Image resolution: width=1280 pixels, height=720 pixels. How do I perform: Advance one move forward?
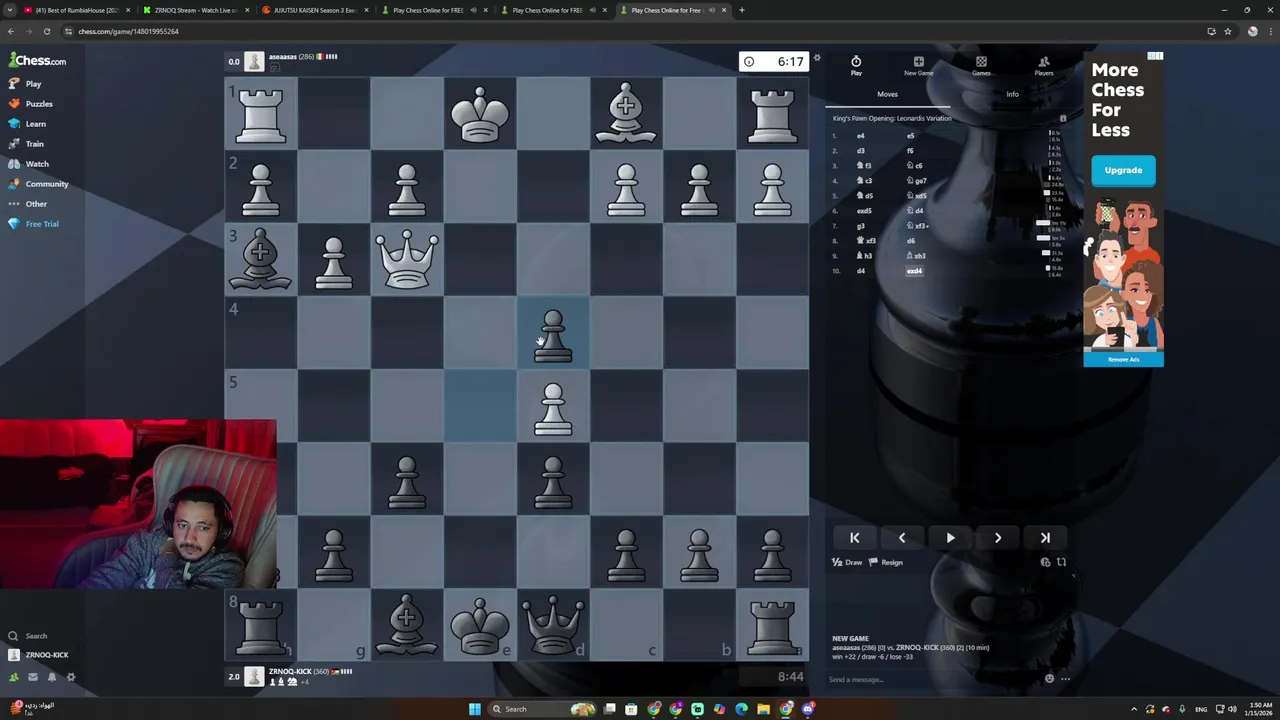click(998, 538)
